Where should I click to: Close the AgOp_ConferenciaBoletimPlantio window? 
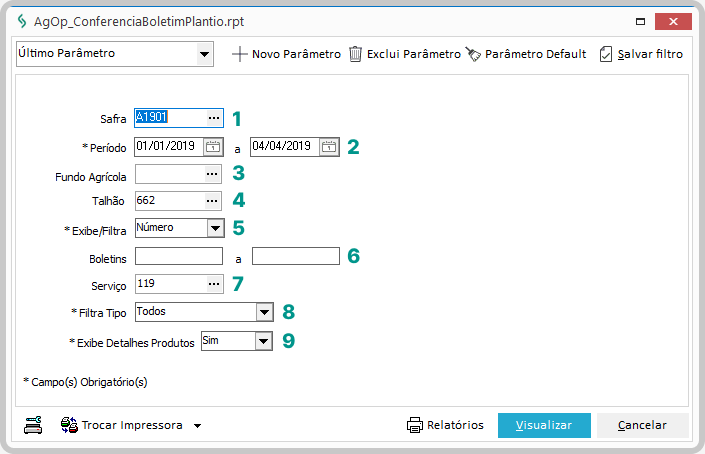[x=673, y=21]
